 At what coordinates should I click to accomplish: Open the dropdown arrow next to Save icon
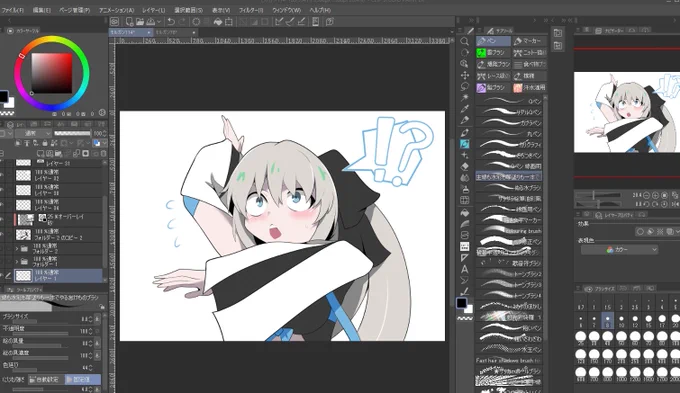pos(159,22)
